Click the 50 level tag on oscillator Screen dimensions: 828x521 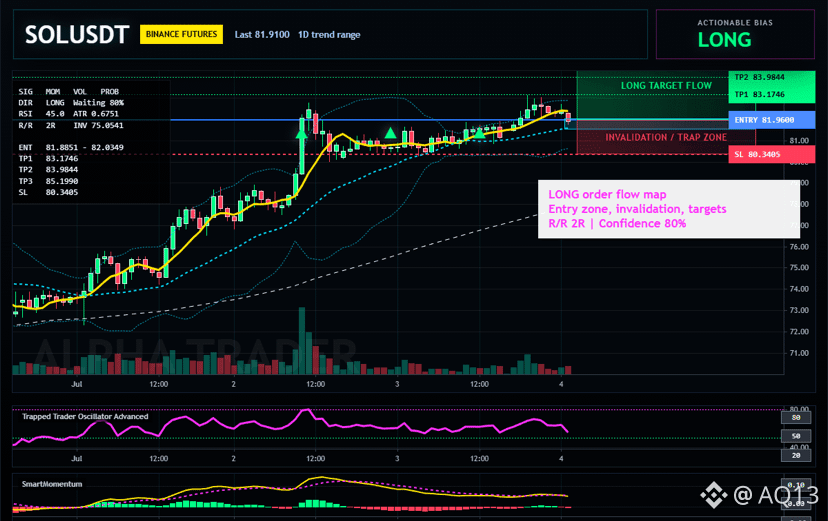(x=796, y=436)
